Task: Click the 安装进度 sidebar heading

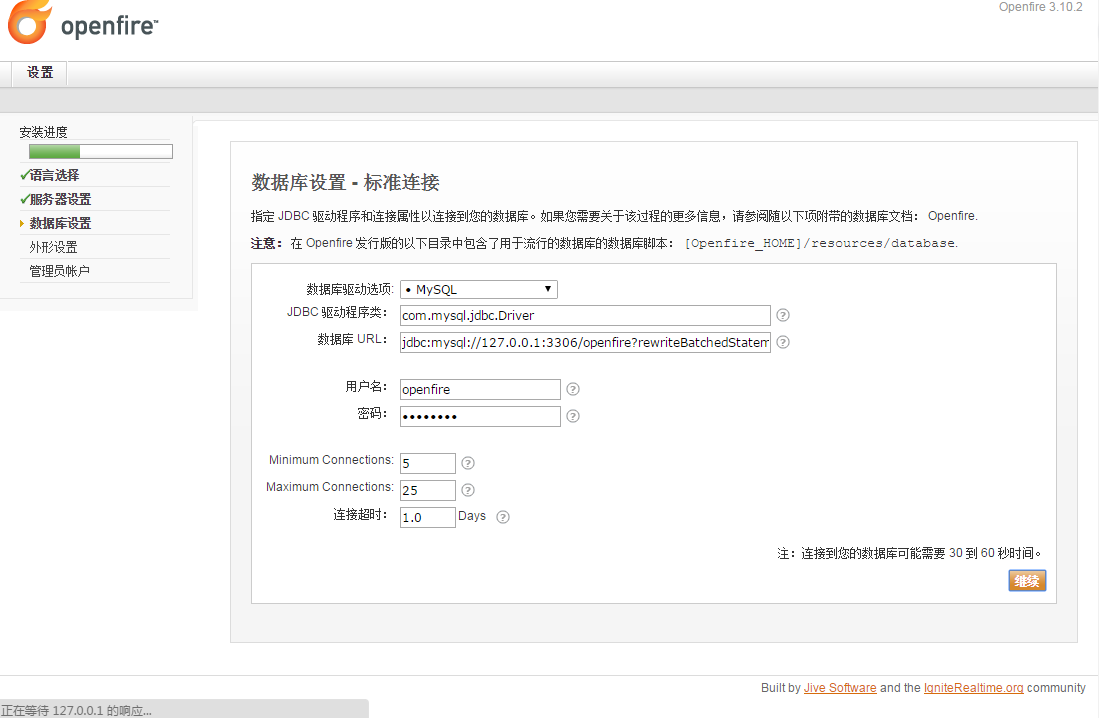Action: click(x=43, y=133)
